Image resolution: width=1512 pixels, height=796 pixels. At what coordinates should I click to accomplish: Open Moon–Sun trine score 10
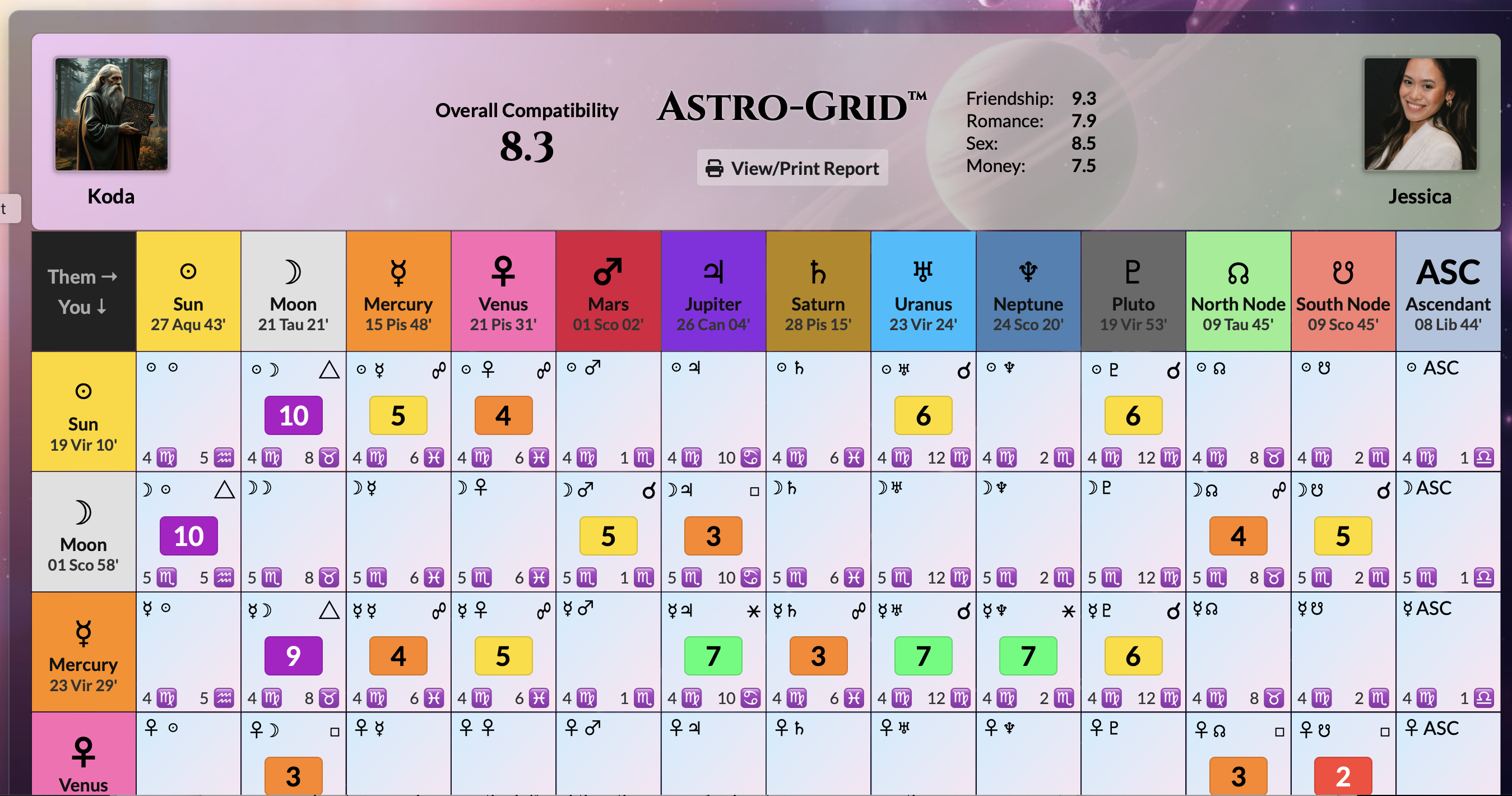(188, 536)
